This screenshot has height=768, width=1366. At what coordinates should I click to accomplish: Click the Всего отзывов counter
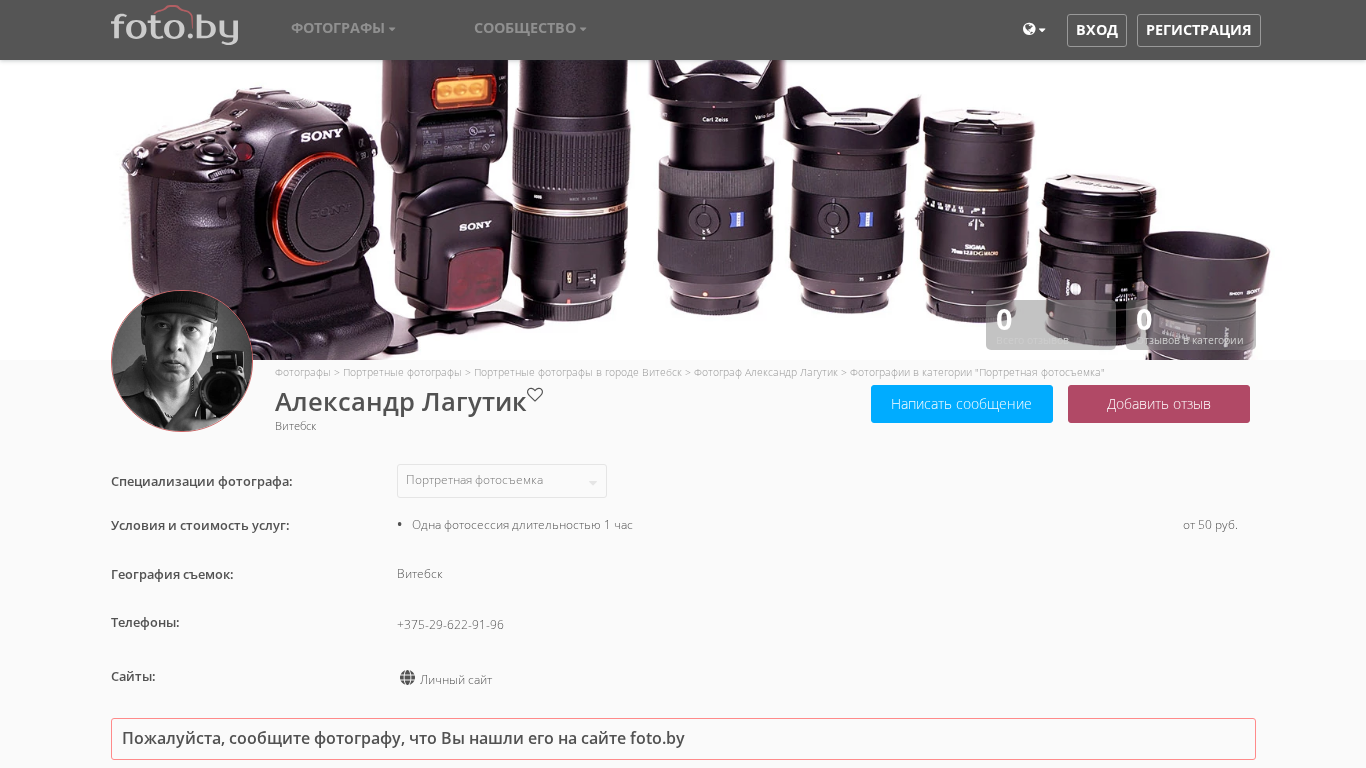point(1051,325)
